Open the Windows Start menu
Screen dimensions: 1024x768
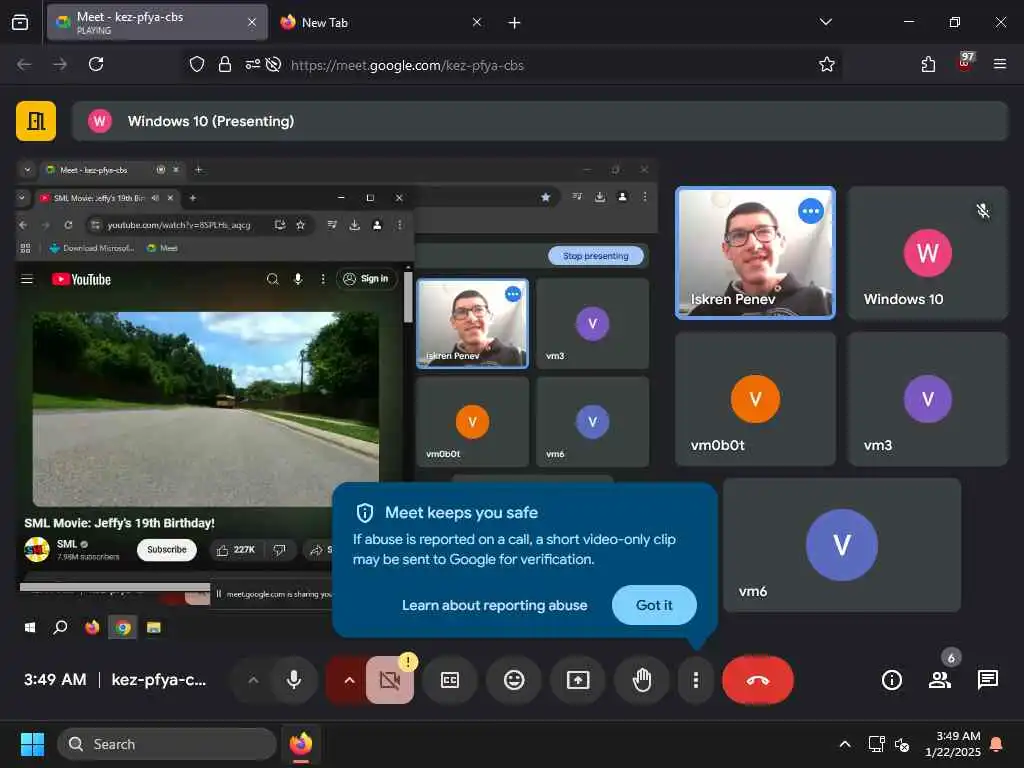32,744
